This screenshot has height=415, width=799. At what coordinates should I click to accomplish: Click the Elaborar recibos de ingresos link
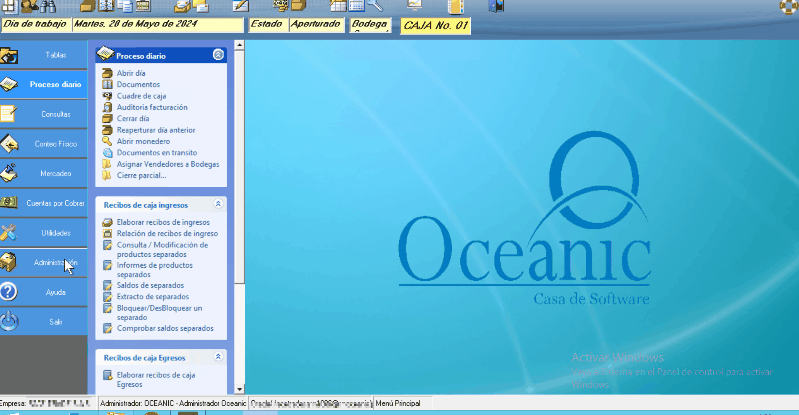(163, 222)
